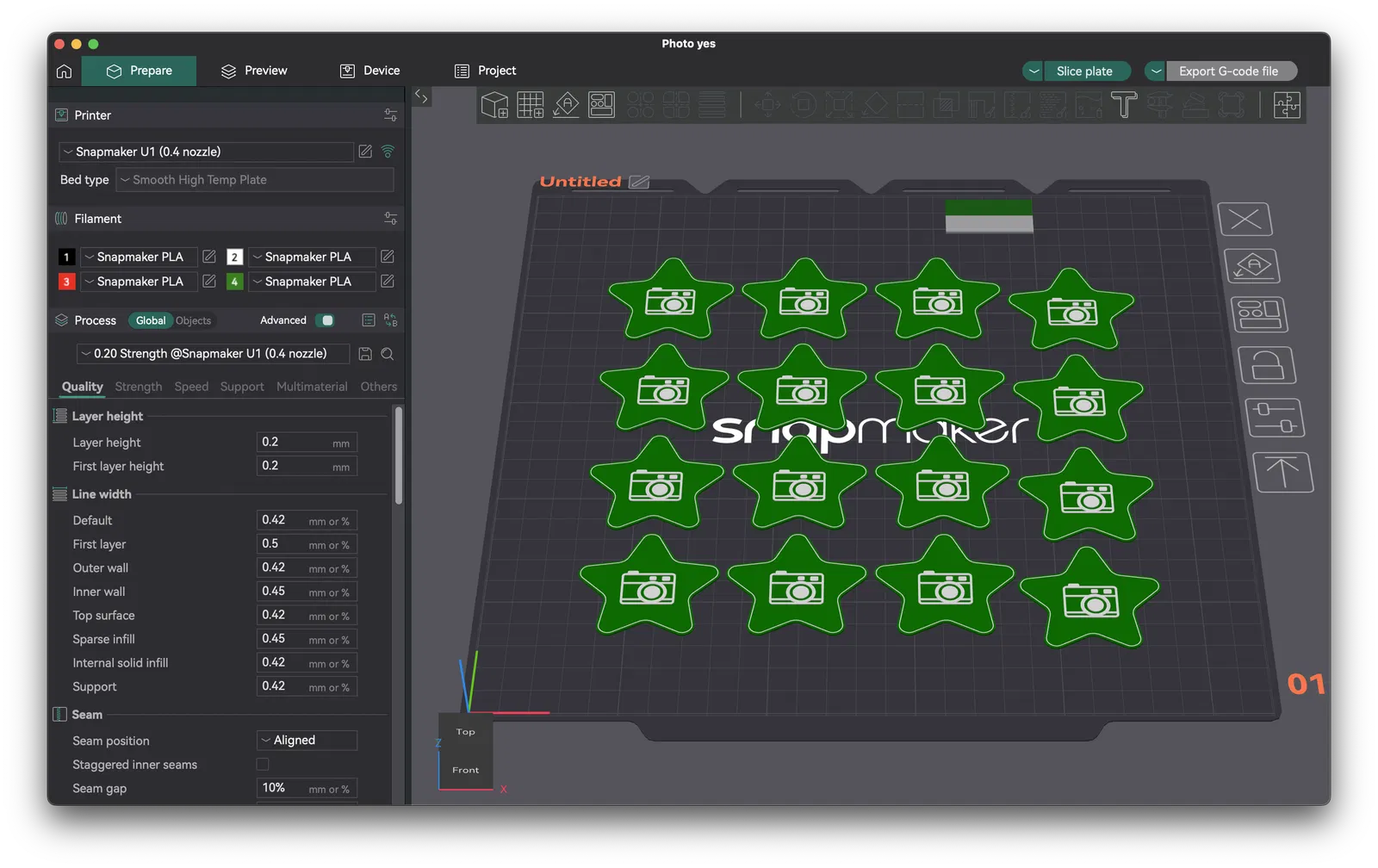Image resolution: width=1378 pixels, height=868 pixels.
Task: Click the Arrange all objects toolbar icon
Action: 601,105
